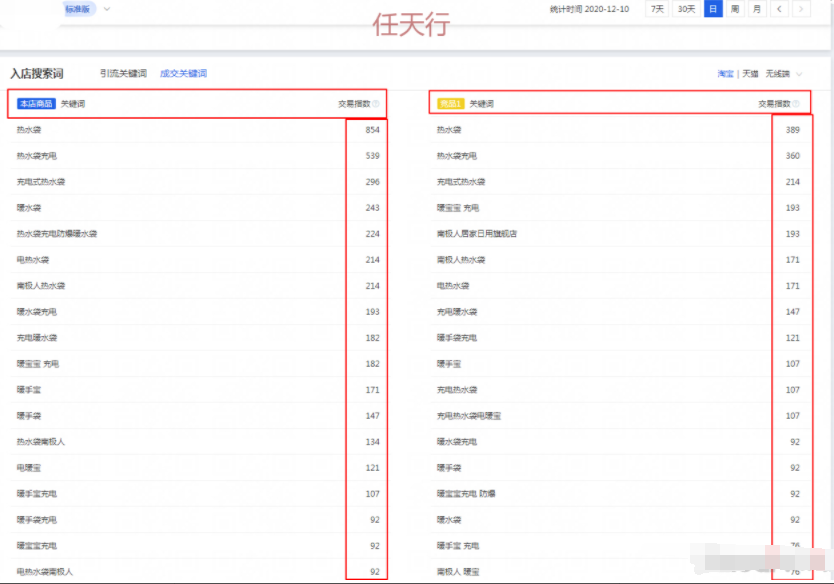Select 南极人热水袋 keyword in 本店商品 list
Viewport: 834px width, 584px height.
tap(41, 286)
